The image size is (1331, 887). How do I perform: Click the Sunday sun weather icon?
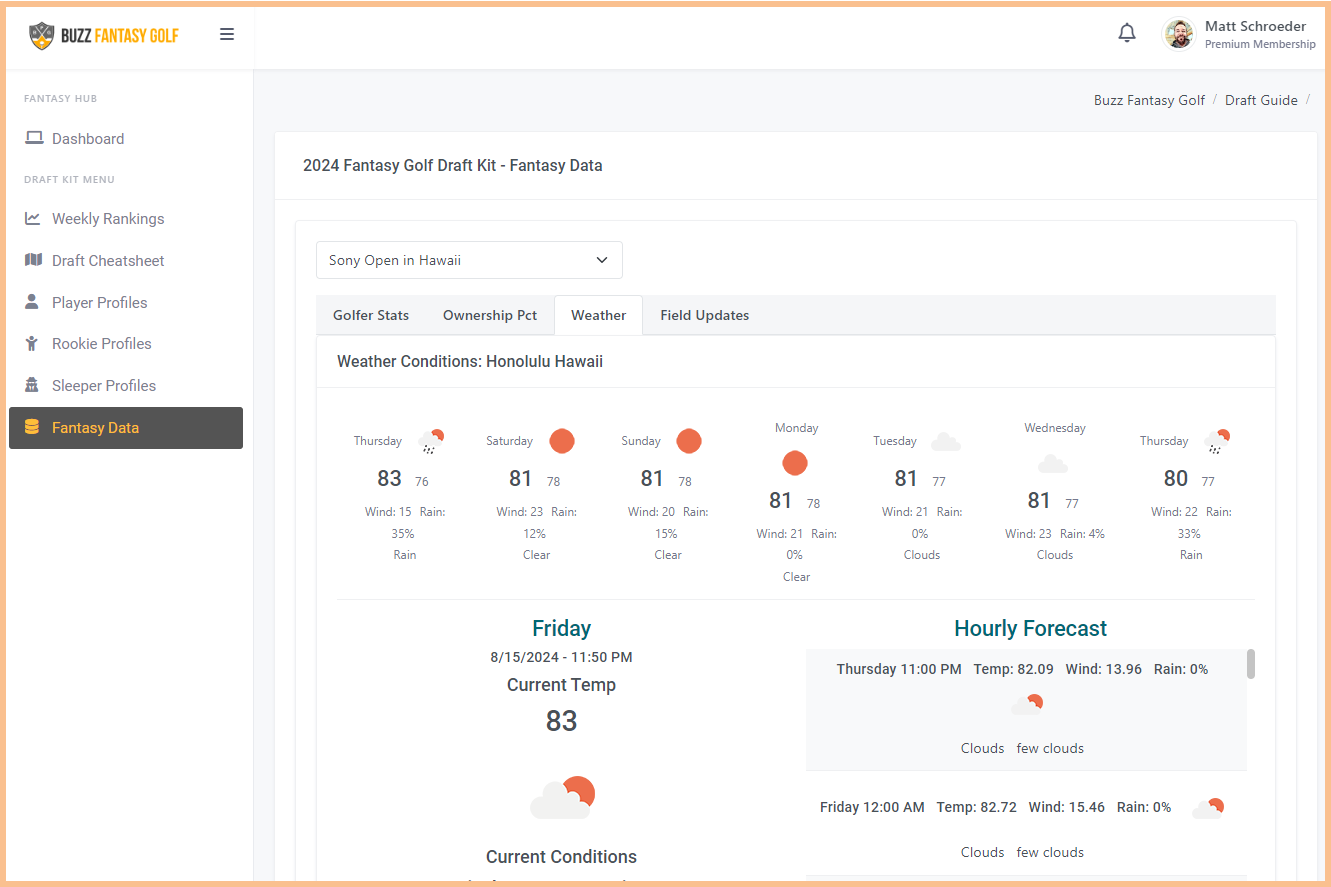click(689, 441)
